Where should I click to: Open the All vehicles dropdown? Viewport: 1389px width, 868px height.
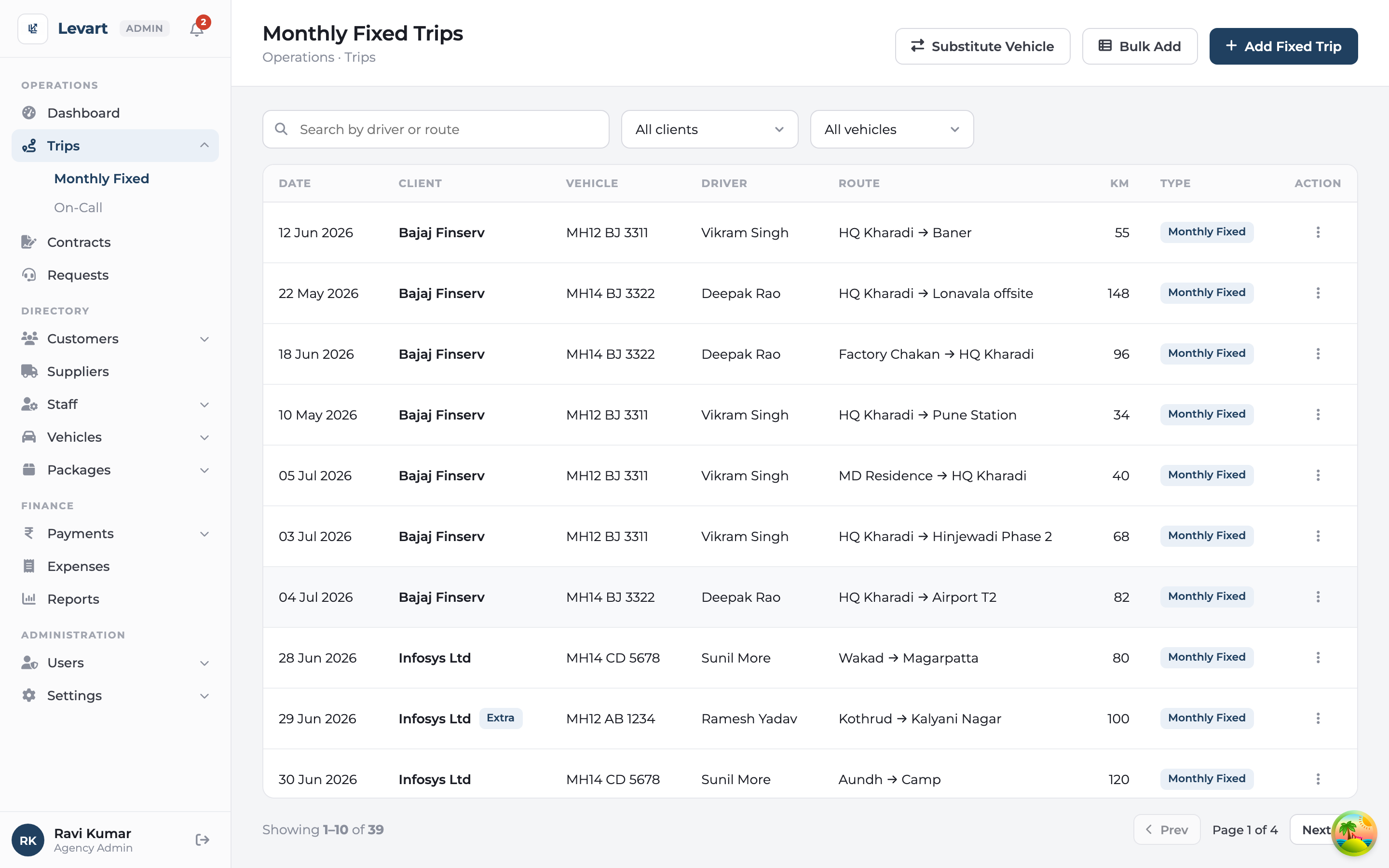pyautogui.click(x=891, y=129)
